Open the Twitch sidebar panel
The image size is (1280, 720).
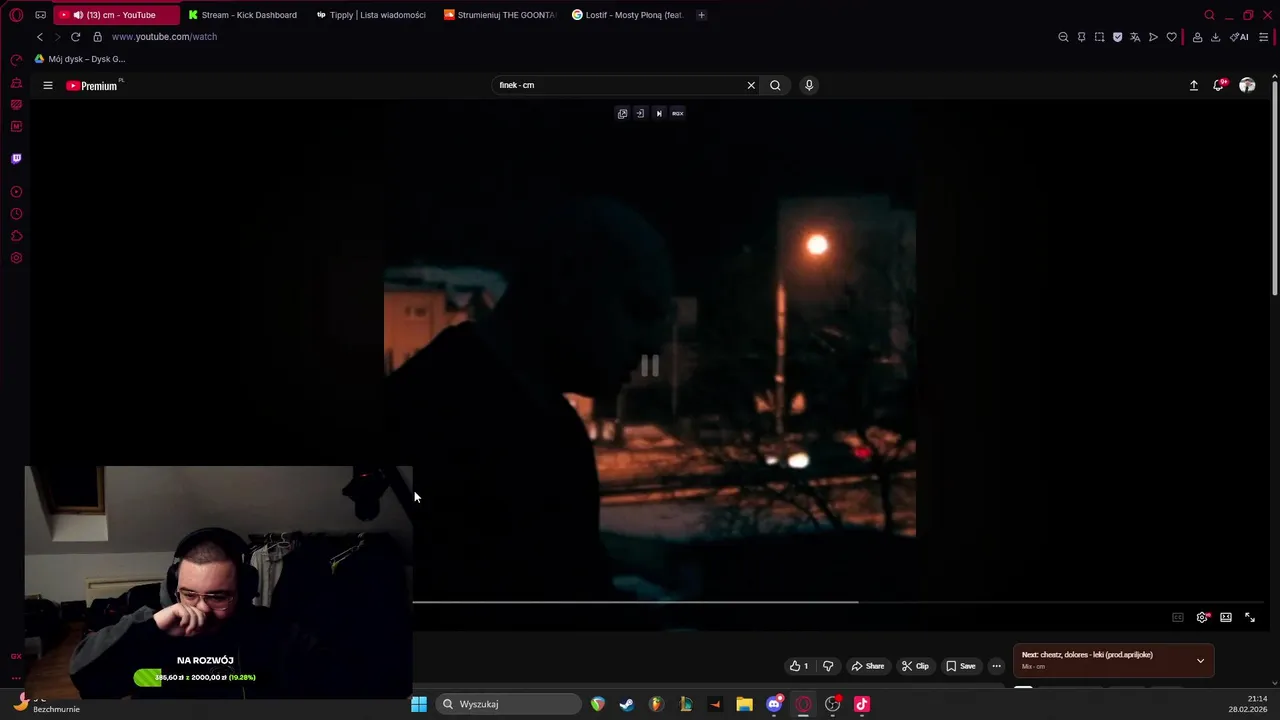click(16, 158)
